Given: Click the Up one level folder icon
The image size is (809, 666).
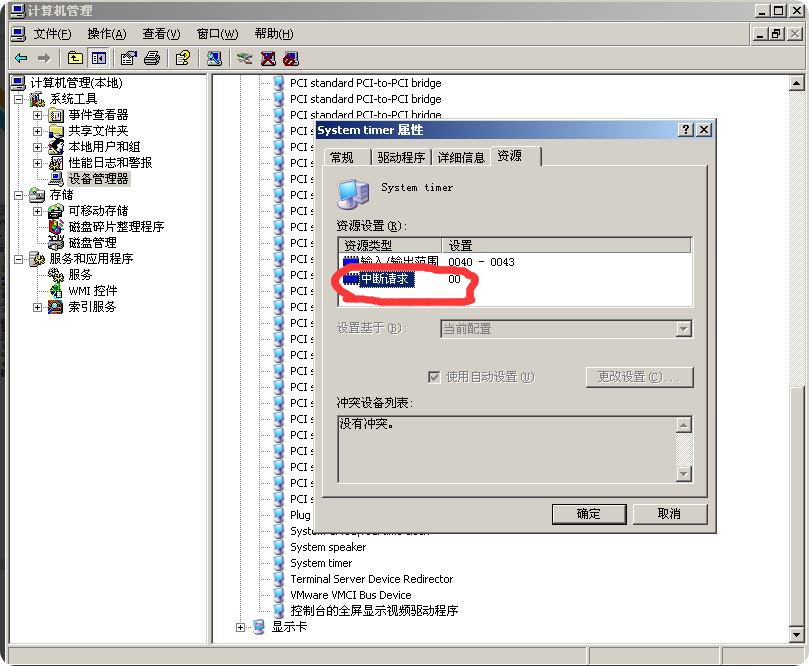Looking at the screenshot, I should point(75,58).
